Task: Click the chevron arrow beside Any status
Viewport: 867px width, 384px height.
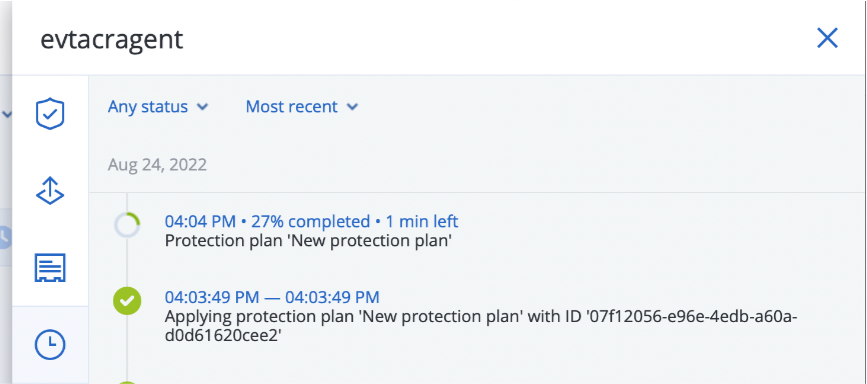Action: tap(203, 107)
